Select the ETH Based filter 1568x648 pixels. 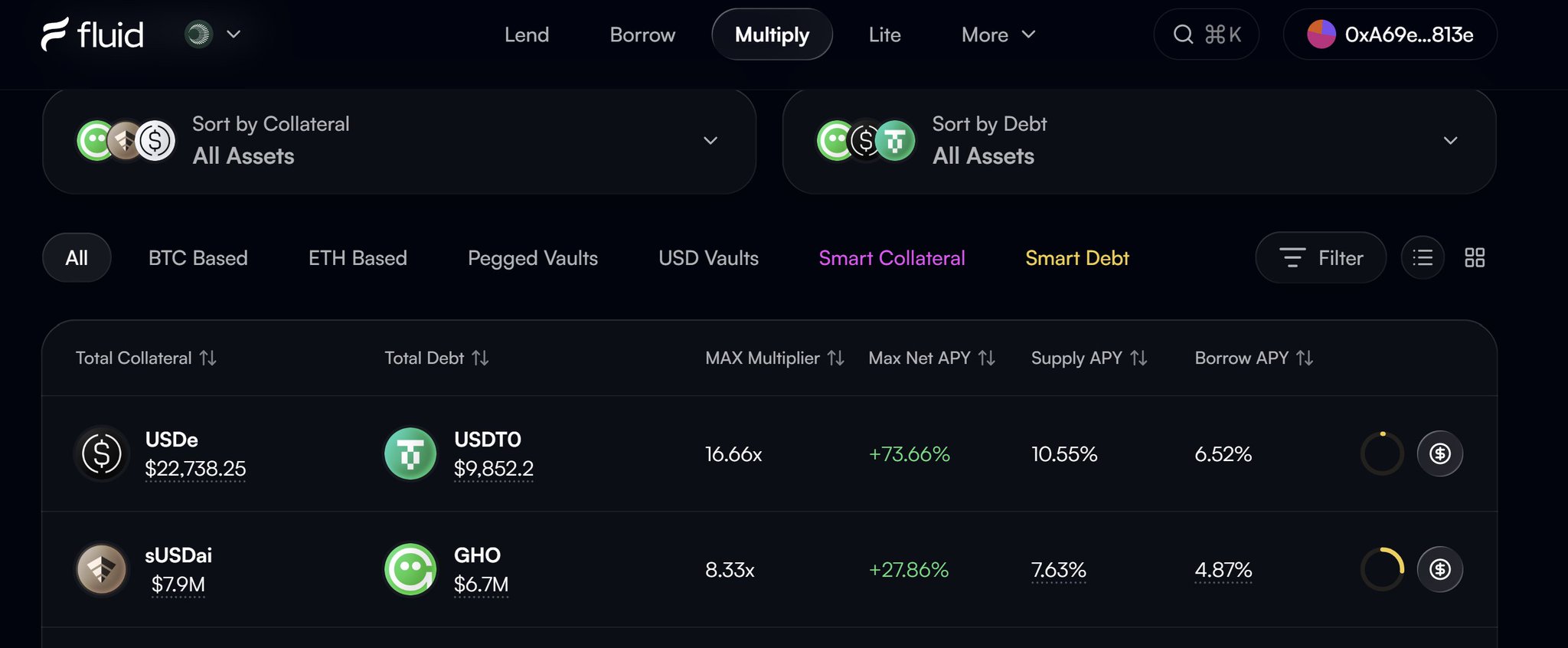coord(358,258)
